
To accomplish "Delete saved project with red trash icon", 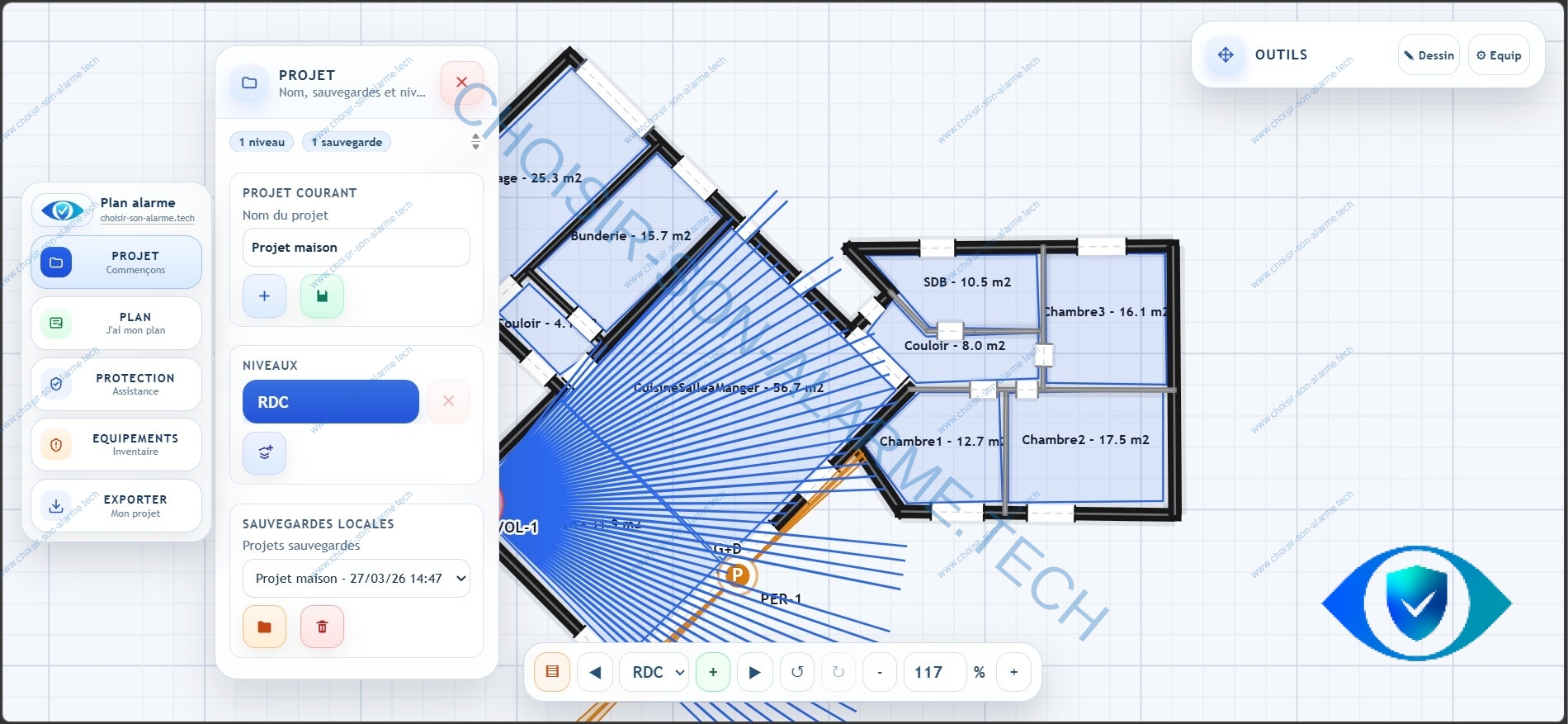I will click(322, 627).
